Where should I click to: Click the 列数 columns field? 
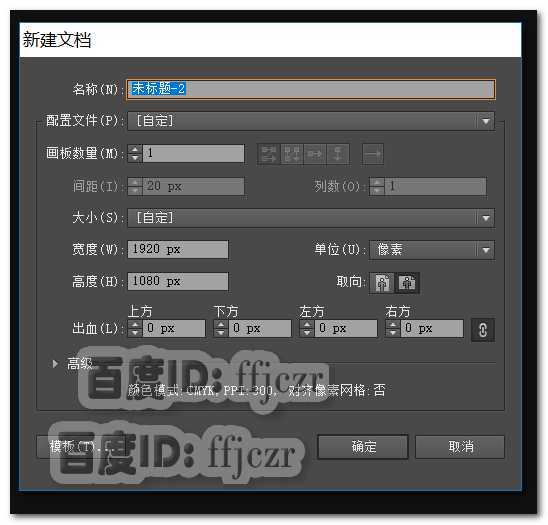[435, 186]
